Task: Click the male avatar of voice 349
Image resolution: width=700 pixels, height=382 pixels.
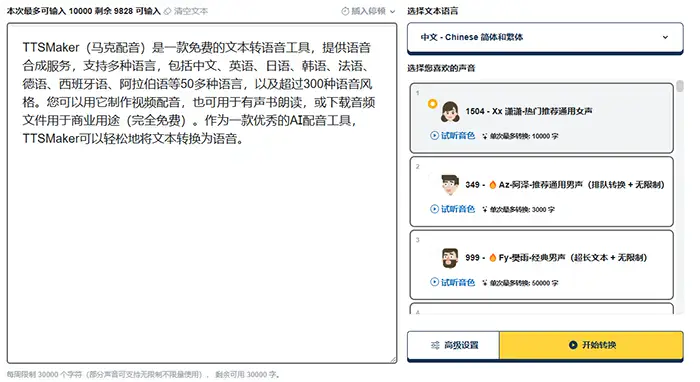Action: (450, 184)
